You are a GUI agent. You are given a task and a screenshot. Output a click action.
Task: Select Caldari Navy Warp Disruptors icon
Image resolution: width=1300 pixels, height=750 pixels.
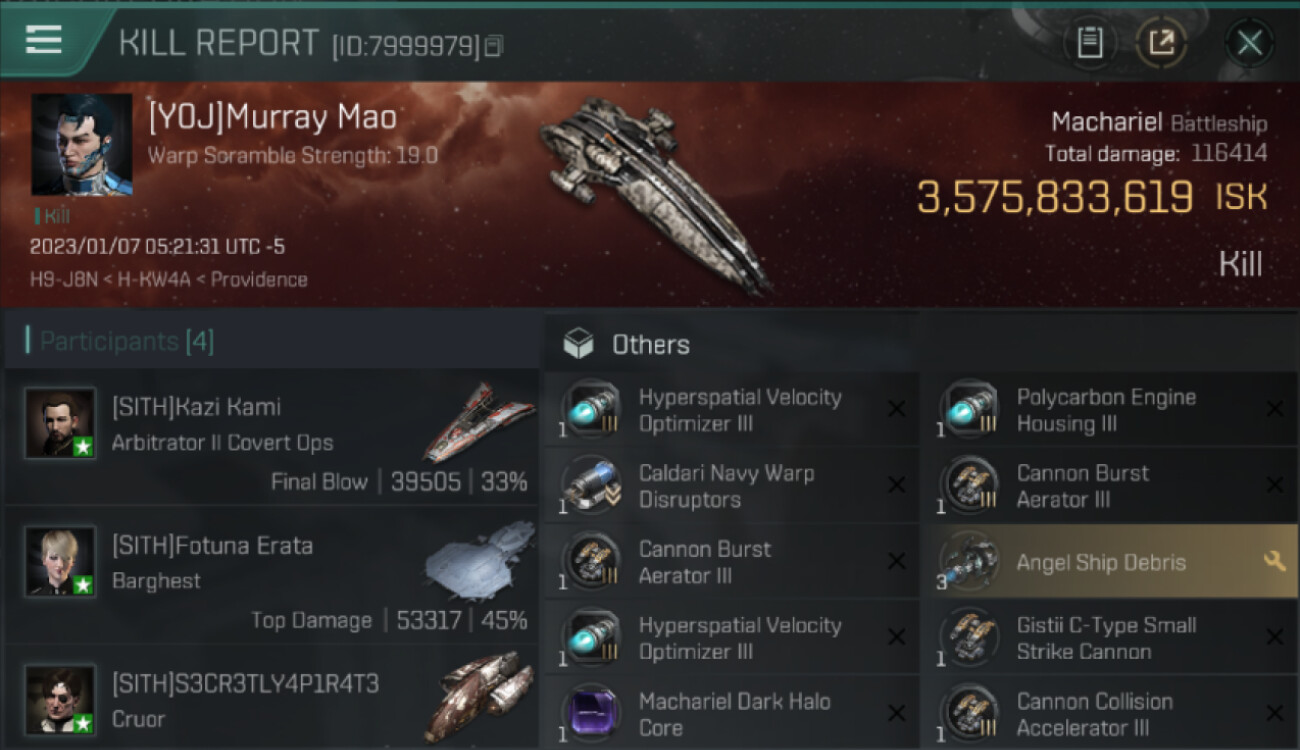[590, 485]
